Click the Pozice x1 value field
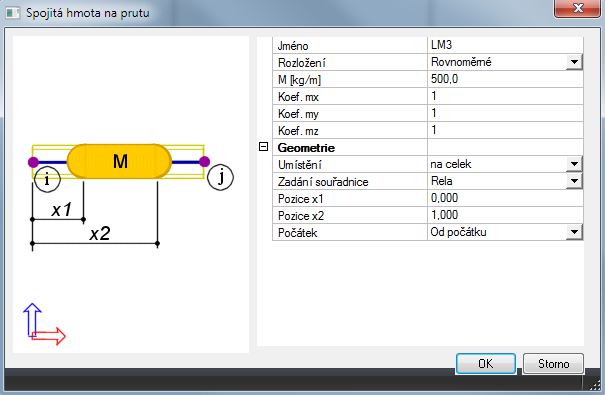The width and height of the screenshot is (605, 395). (x=505, y=198)
